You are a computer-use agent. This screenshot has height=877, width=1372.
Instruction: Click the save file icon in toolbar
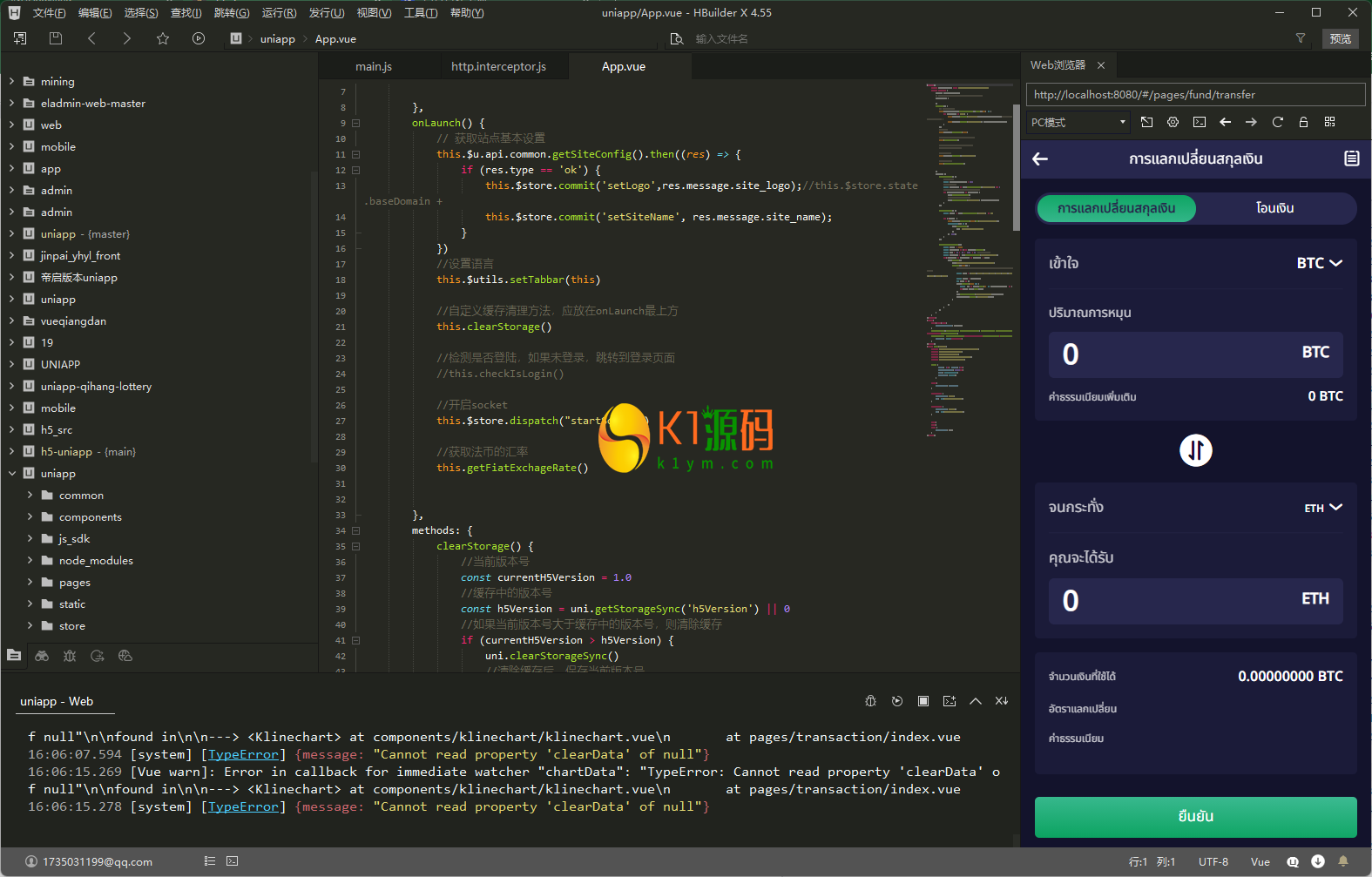tap(56, 38)
